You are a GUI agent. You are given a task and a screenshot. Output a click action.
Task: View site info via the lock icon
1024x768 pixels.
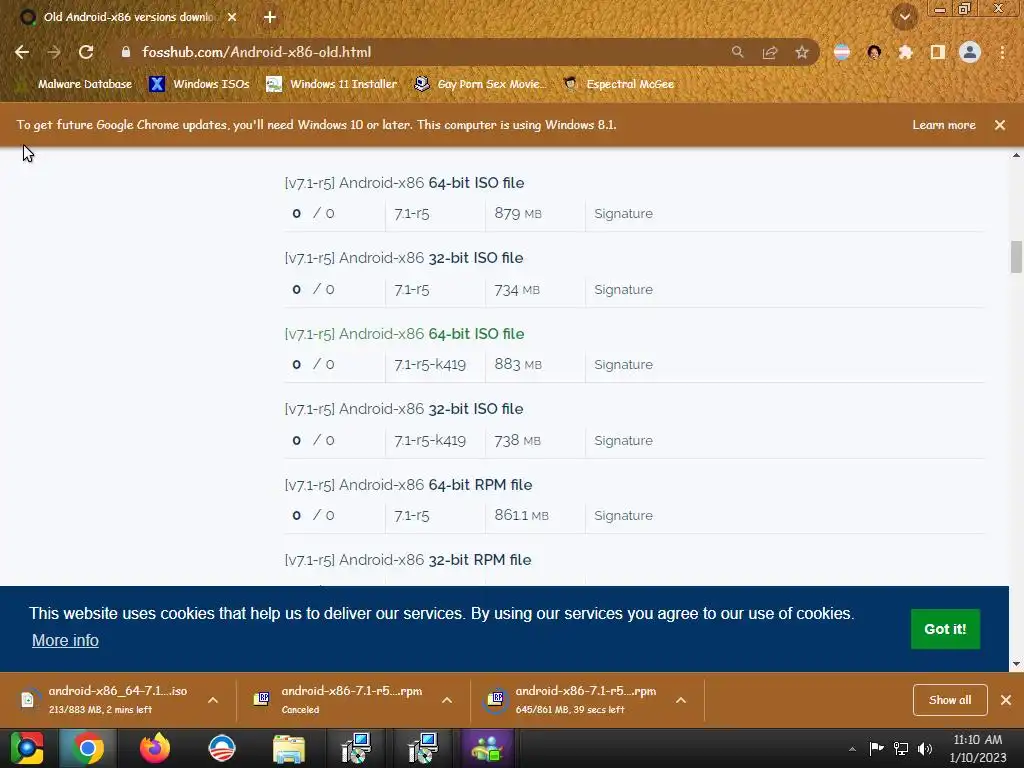coord(125,52)
